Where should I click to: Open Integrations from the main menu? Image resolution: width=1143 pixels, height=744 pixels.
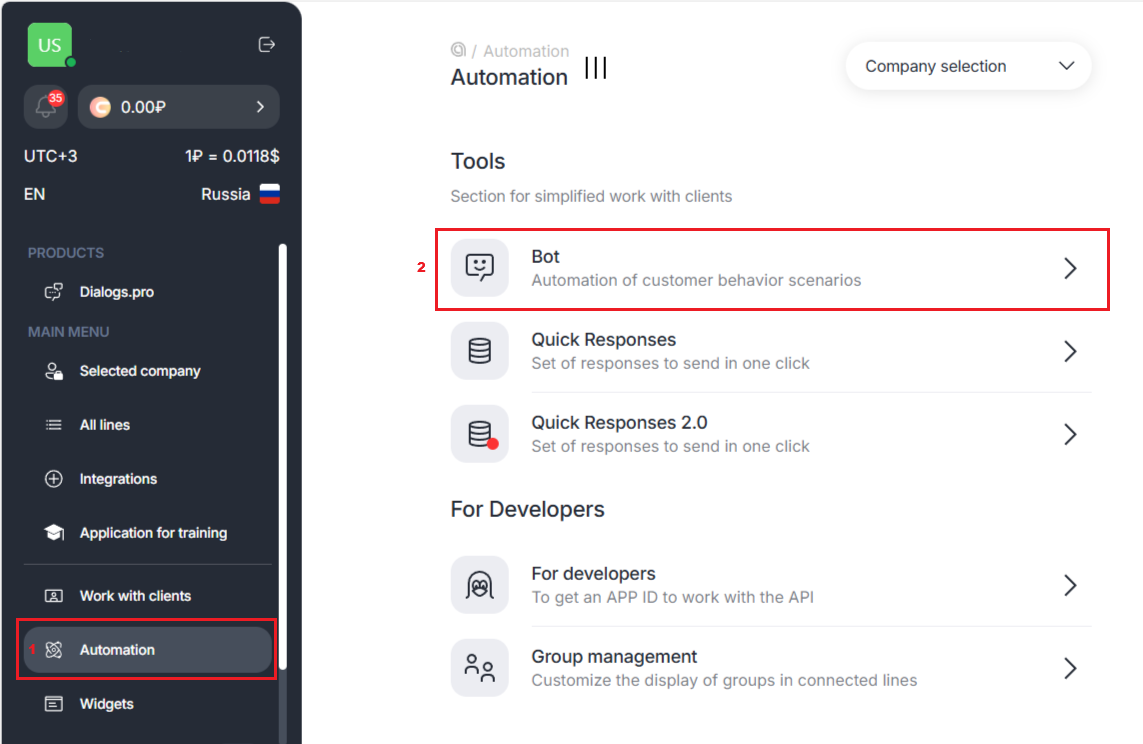(x=118, y=479)
